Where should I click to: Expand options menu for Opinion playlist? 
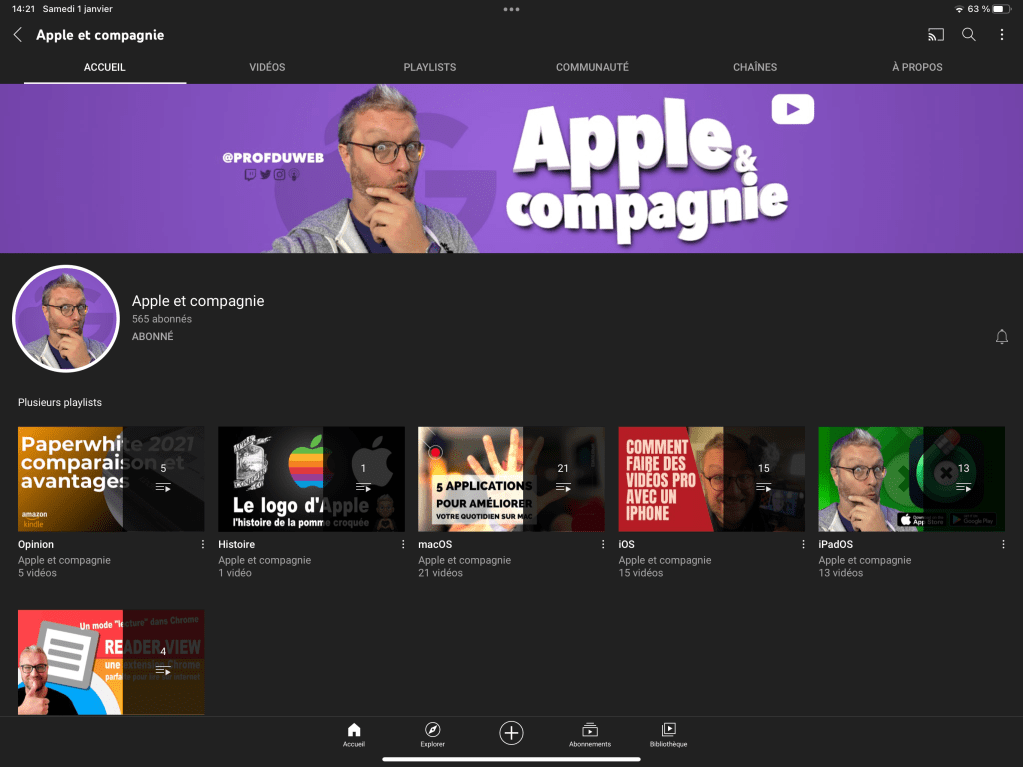[203, 545]
